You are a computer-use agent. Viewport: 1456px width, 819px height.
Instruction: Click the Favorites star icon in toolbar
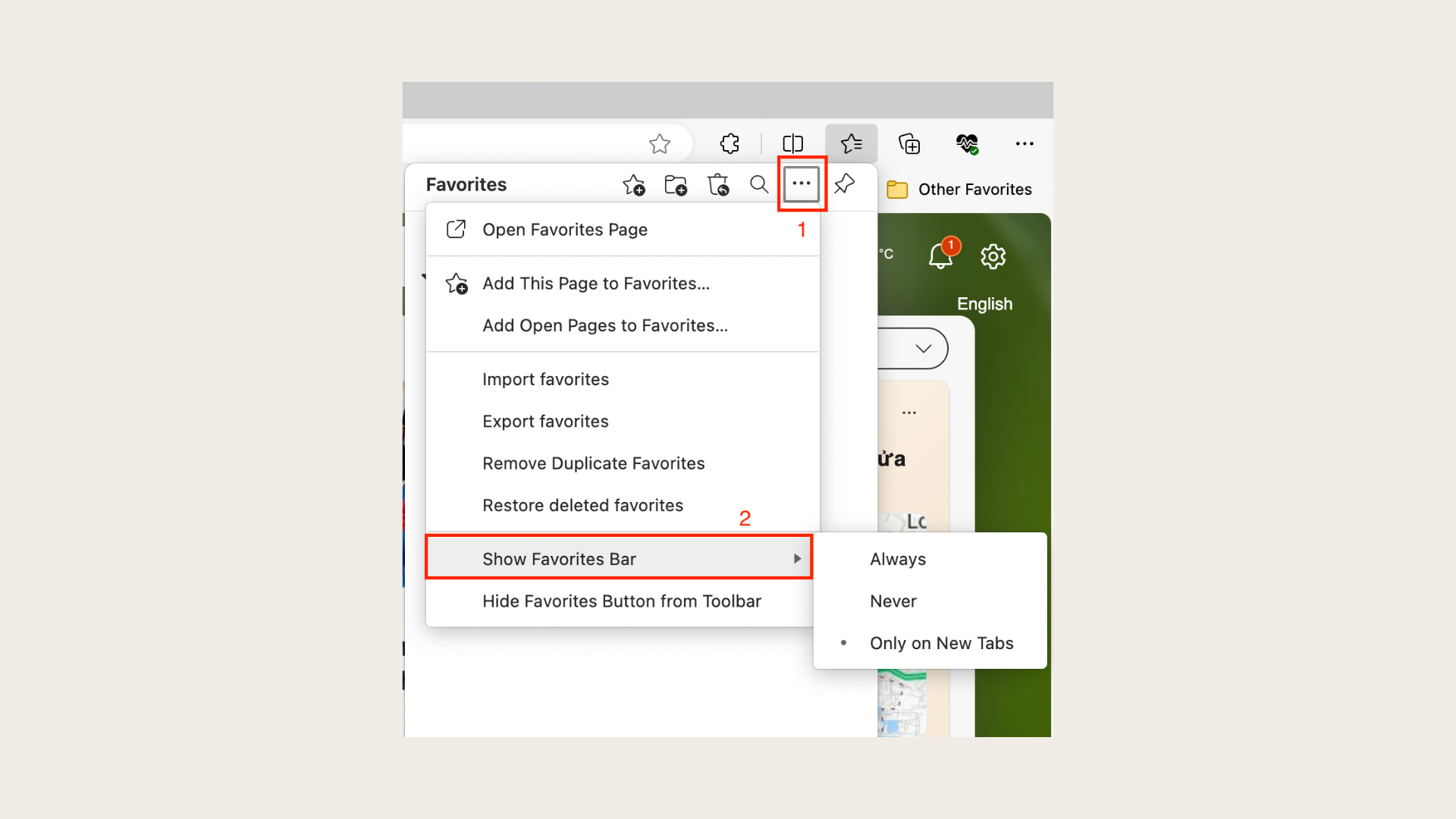[851, 143]
